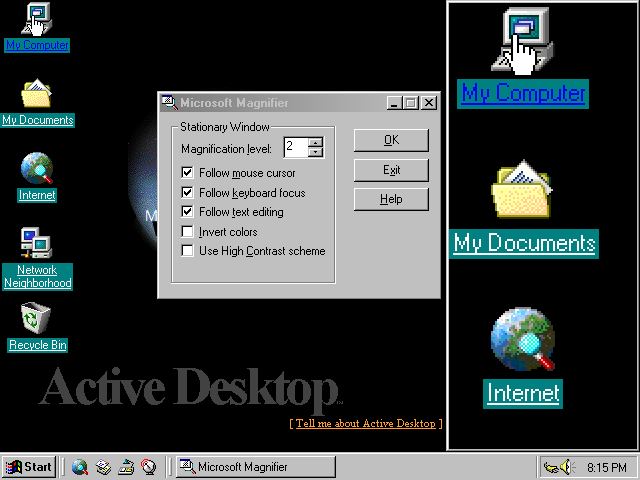
Task: Click the Internet label on desktop
Action: point(37,195)
